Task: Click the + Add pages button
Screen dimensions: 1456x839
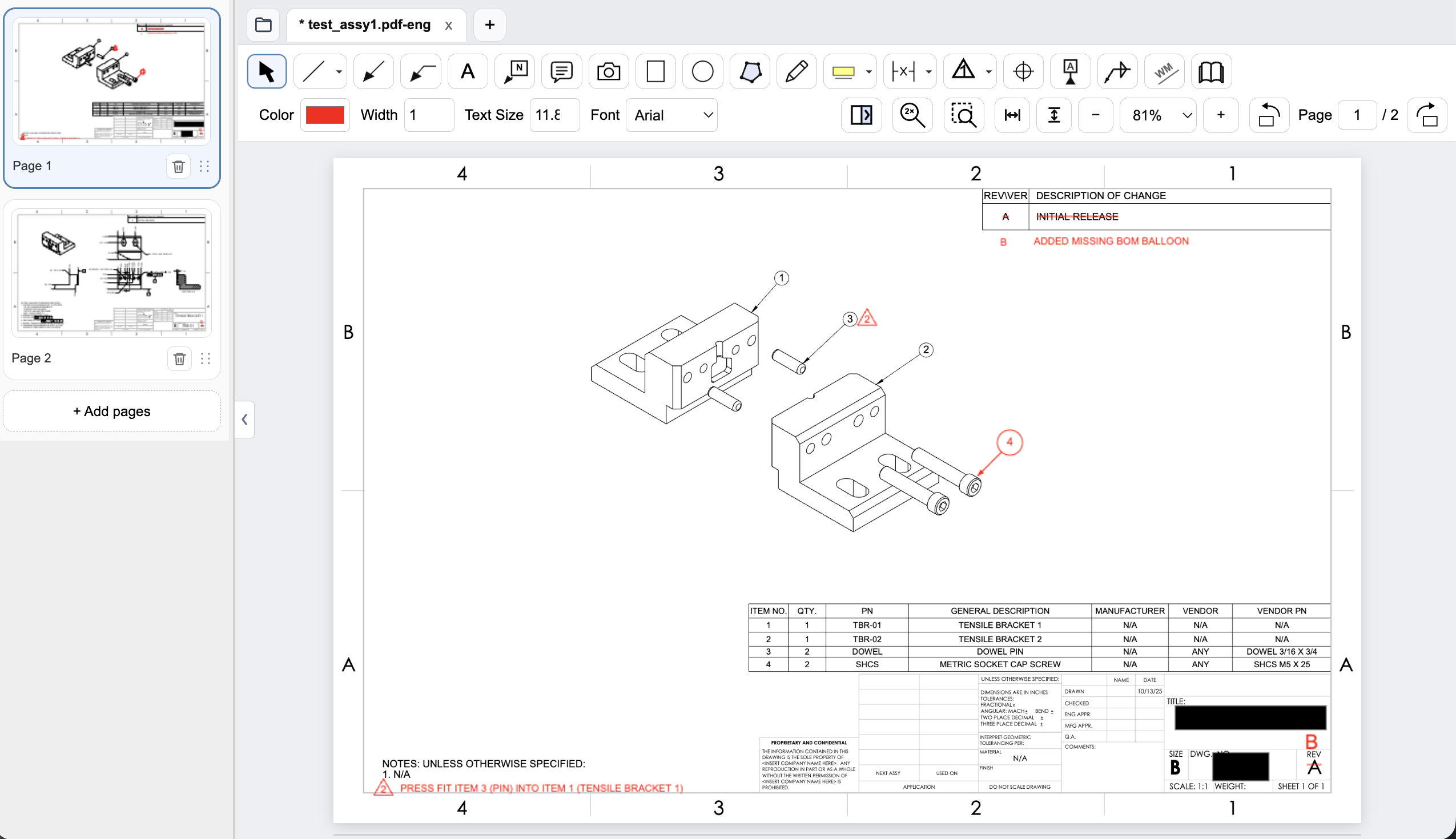Action: pyautogui.click(x=112, y=412)
